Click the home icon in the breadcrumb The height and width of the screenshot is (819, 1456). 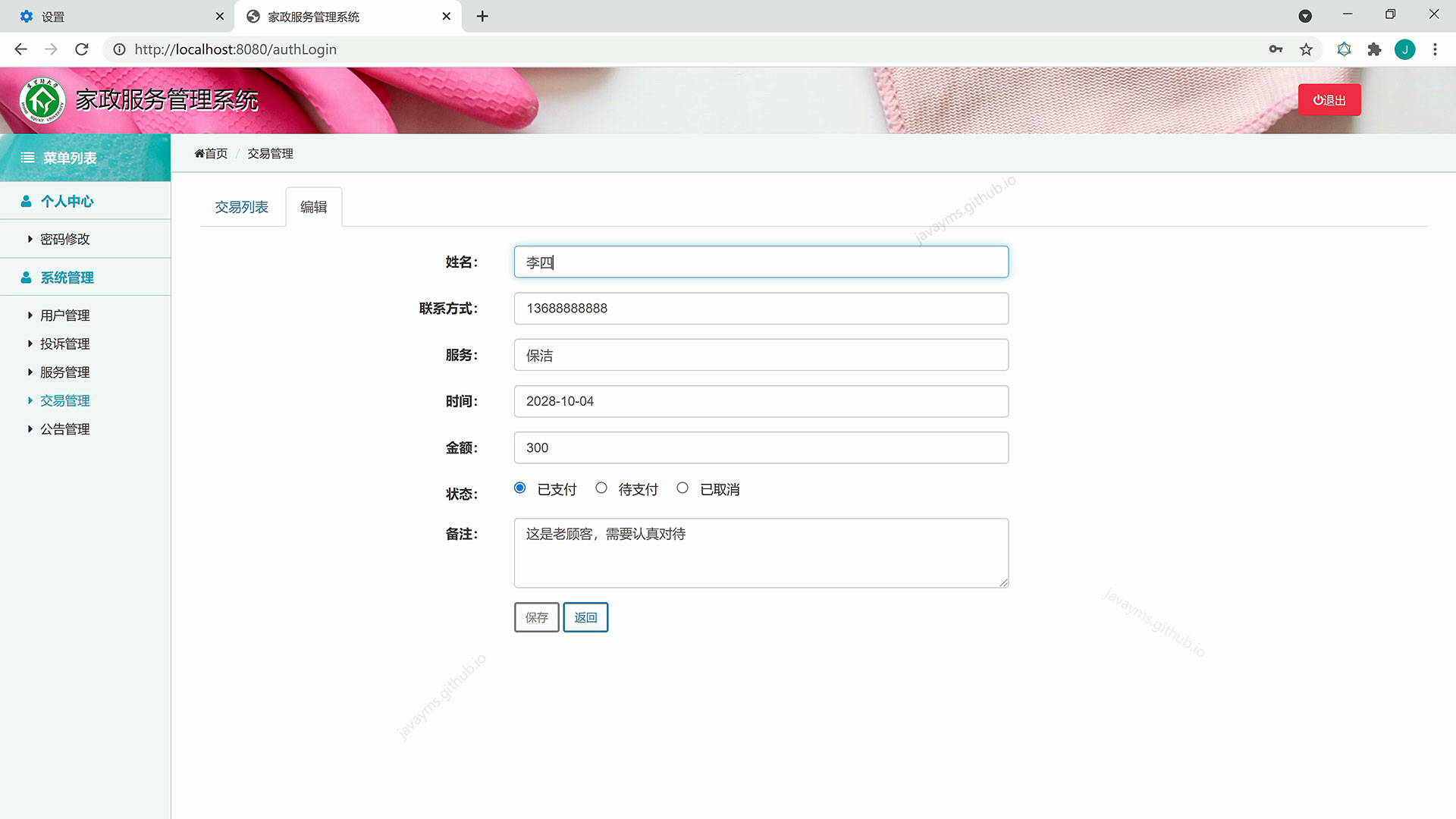[199, 153]
